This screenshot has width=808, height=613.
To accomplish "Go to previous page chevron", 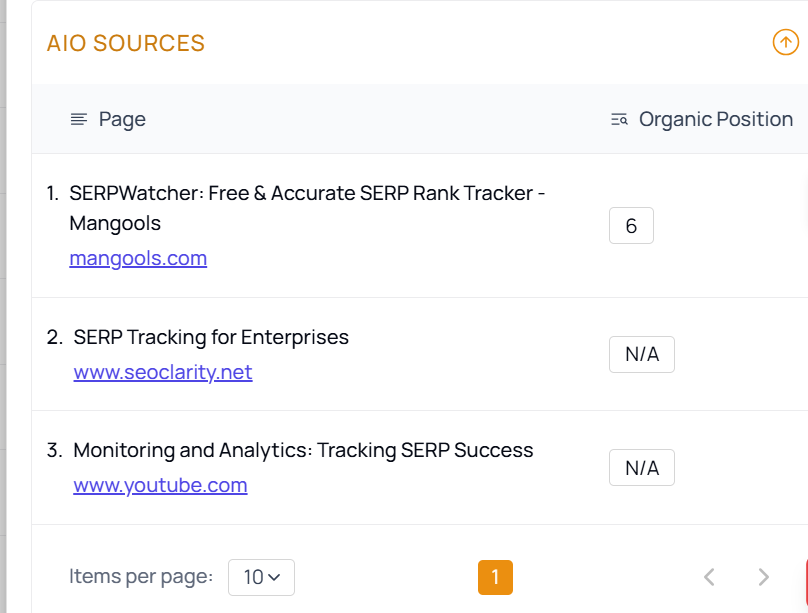I will tap(710, 577).
